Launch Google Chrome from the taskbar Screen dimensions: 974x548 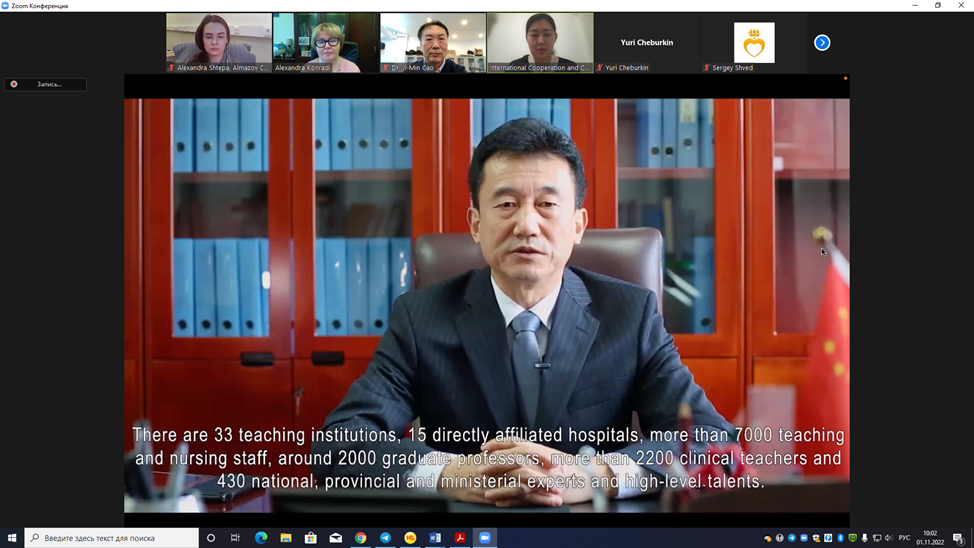pos(360,538)
